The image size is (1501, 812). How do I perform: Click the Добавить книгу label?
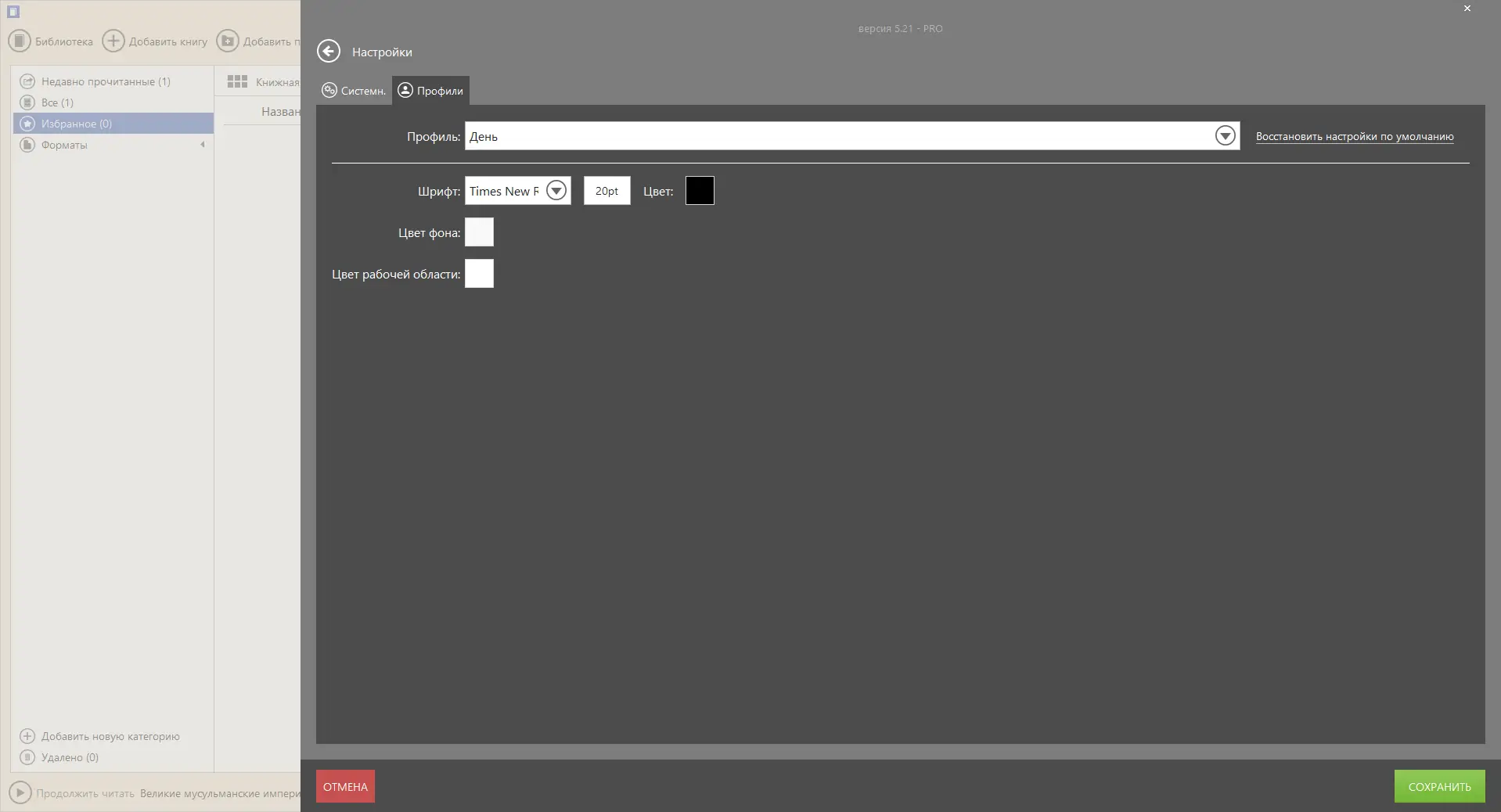pos(168,42)
